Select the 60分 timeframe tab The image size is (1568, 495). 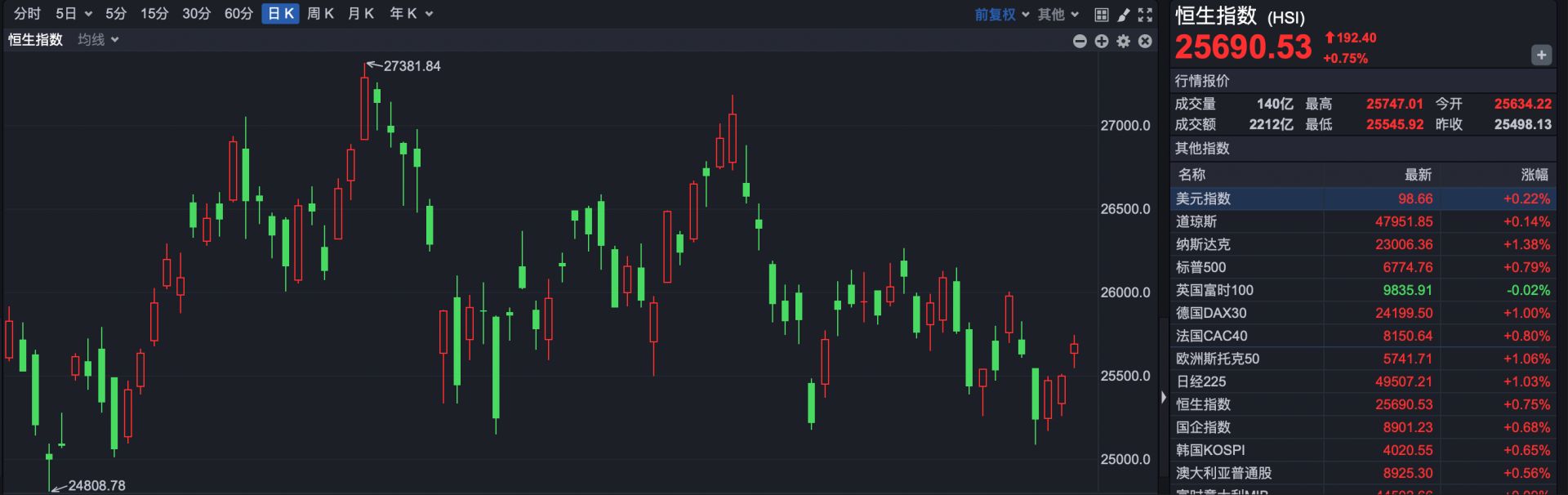point(238,14)
